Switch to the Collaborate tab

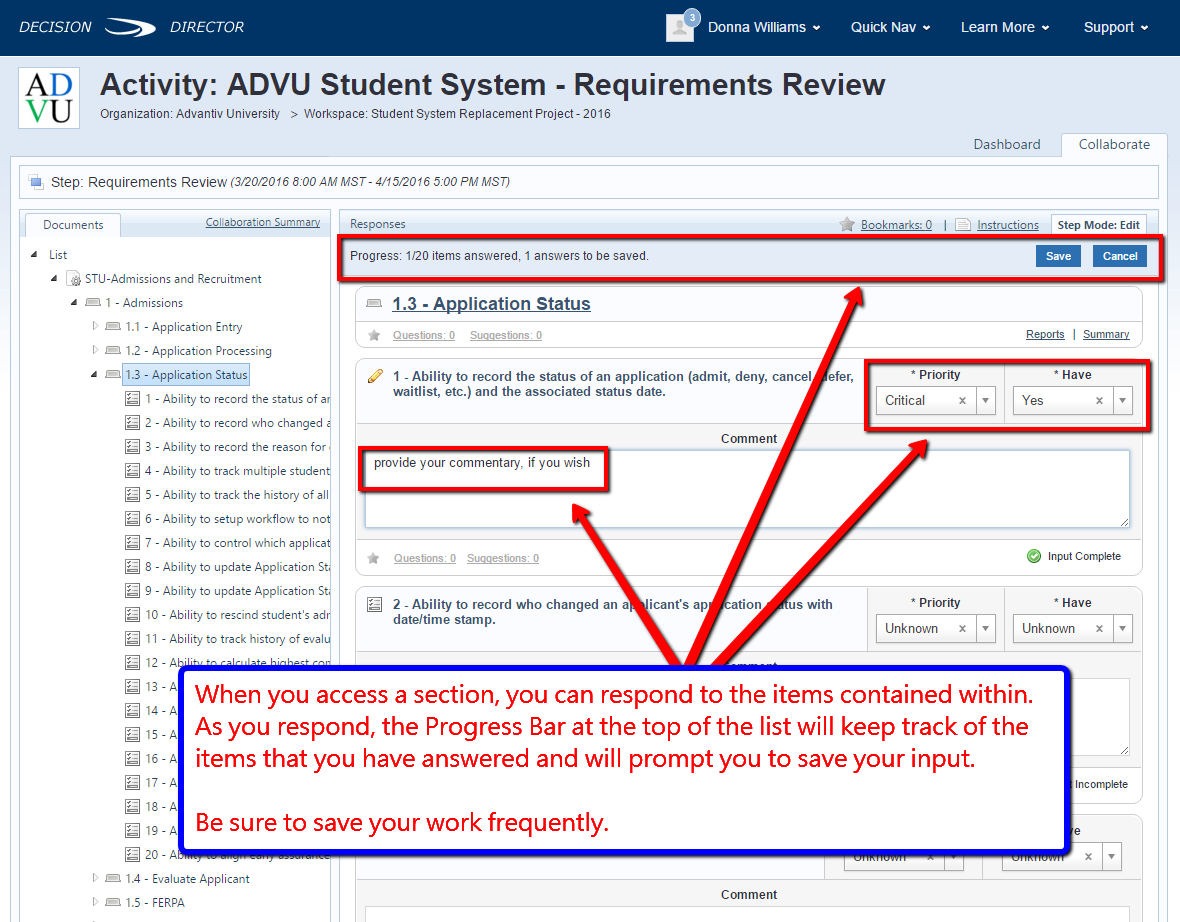point(1114,145)
